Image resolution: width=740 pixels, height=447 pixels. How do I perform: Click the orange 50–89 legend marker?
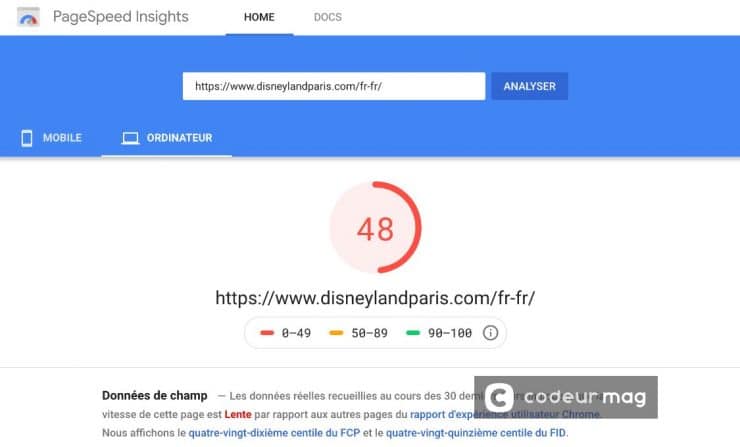[336, 333]
